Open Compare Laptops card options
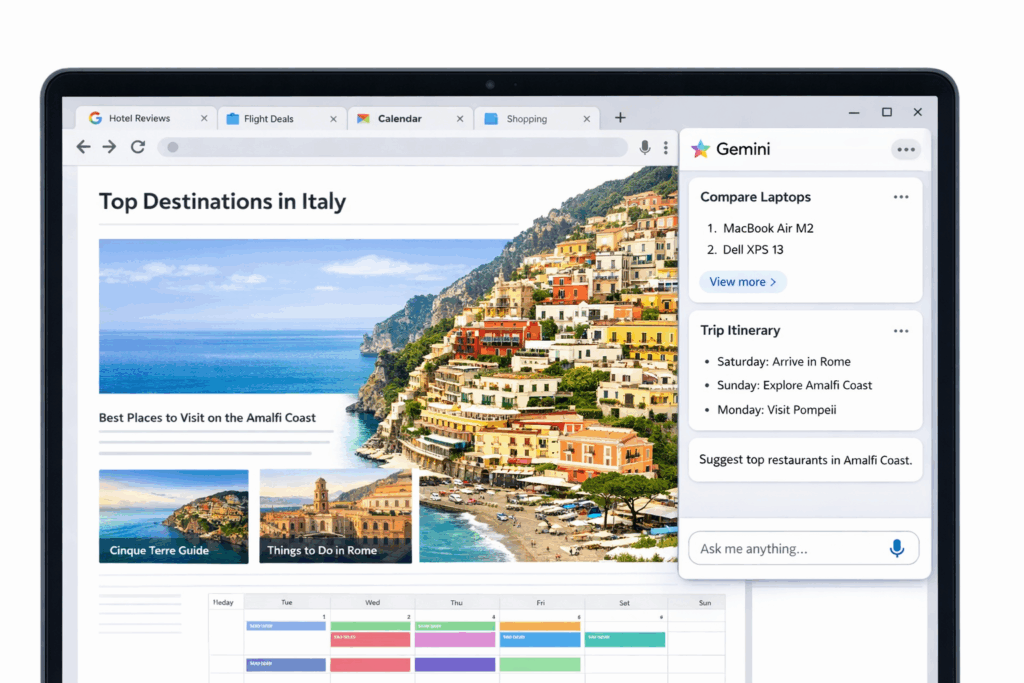Image resolution: width=1024 pixels, height=683 pixels. point(901,197)
